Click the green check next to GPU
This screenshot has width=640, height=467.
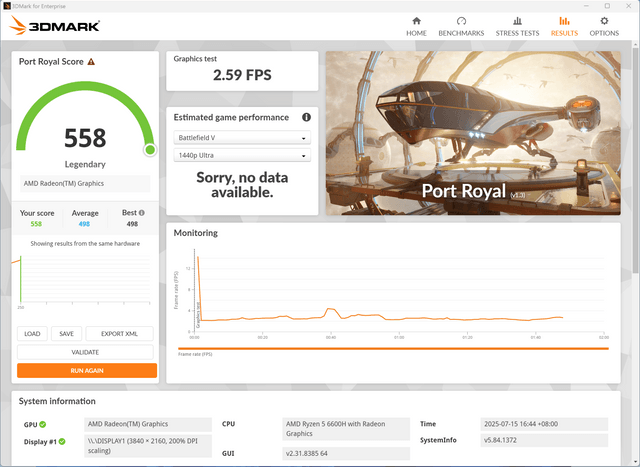tap(43, 425)
